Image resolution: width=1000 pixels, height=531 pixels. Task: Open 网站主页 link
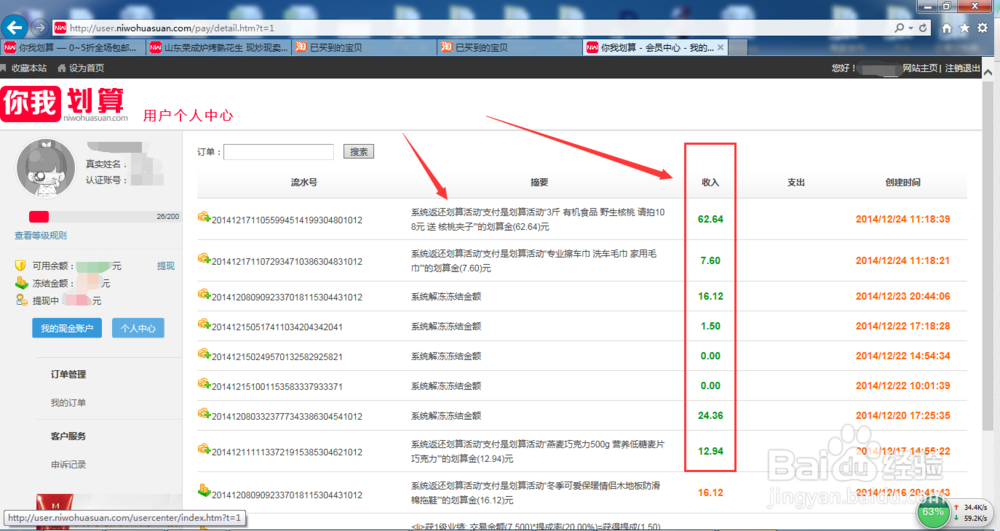point(920,68)
